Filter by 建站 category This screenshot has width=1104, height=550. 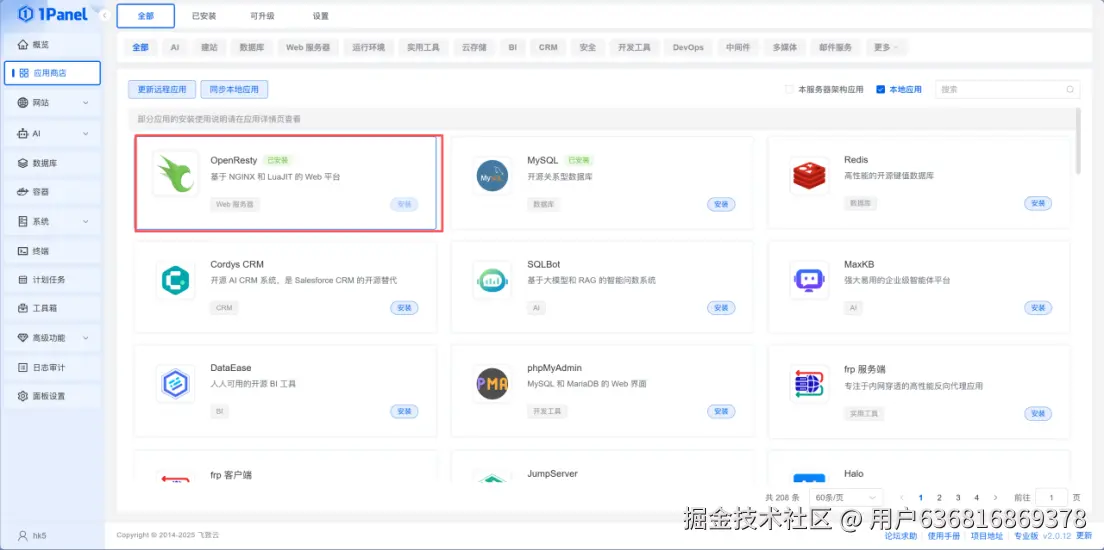click(209, 47)
